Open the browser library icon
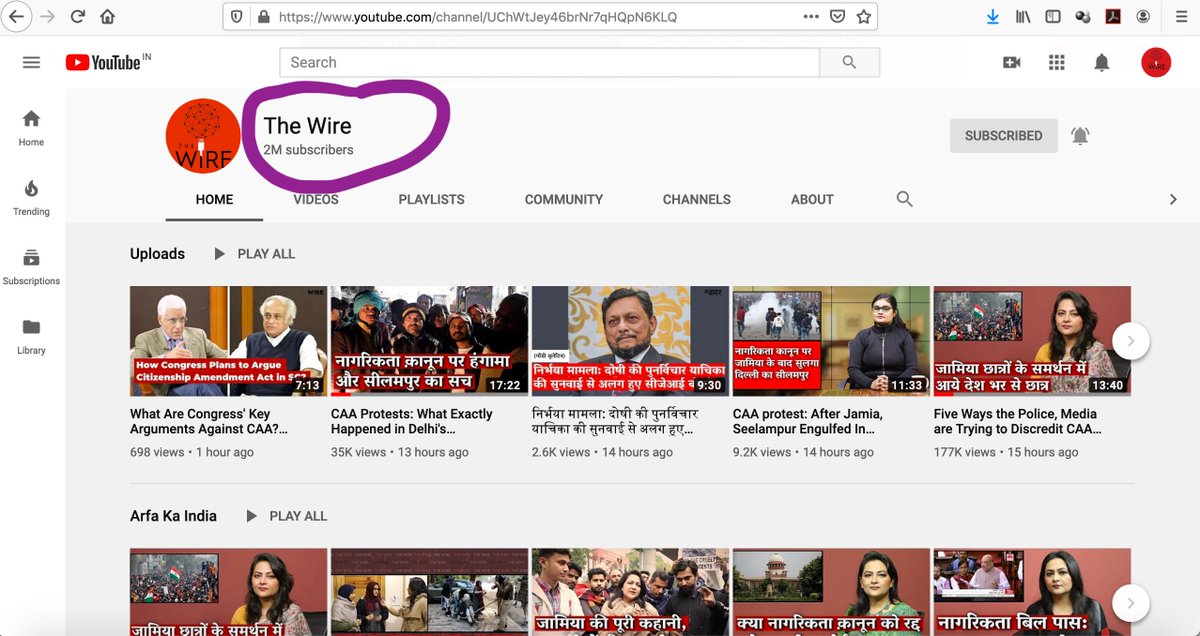Screen dimensions: 1200x636 pyautogui.click(x=1023, y=17)
